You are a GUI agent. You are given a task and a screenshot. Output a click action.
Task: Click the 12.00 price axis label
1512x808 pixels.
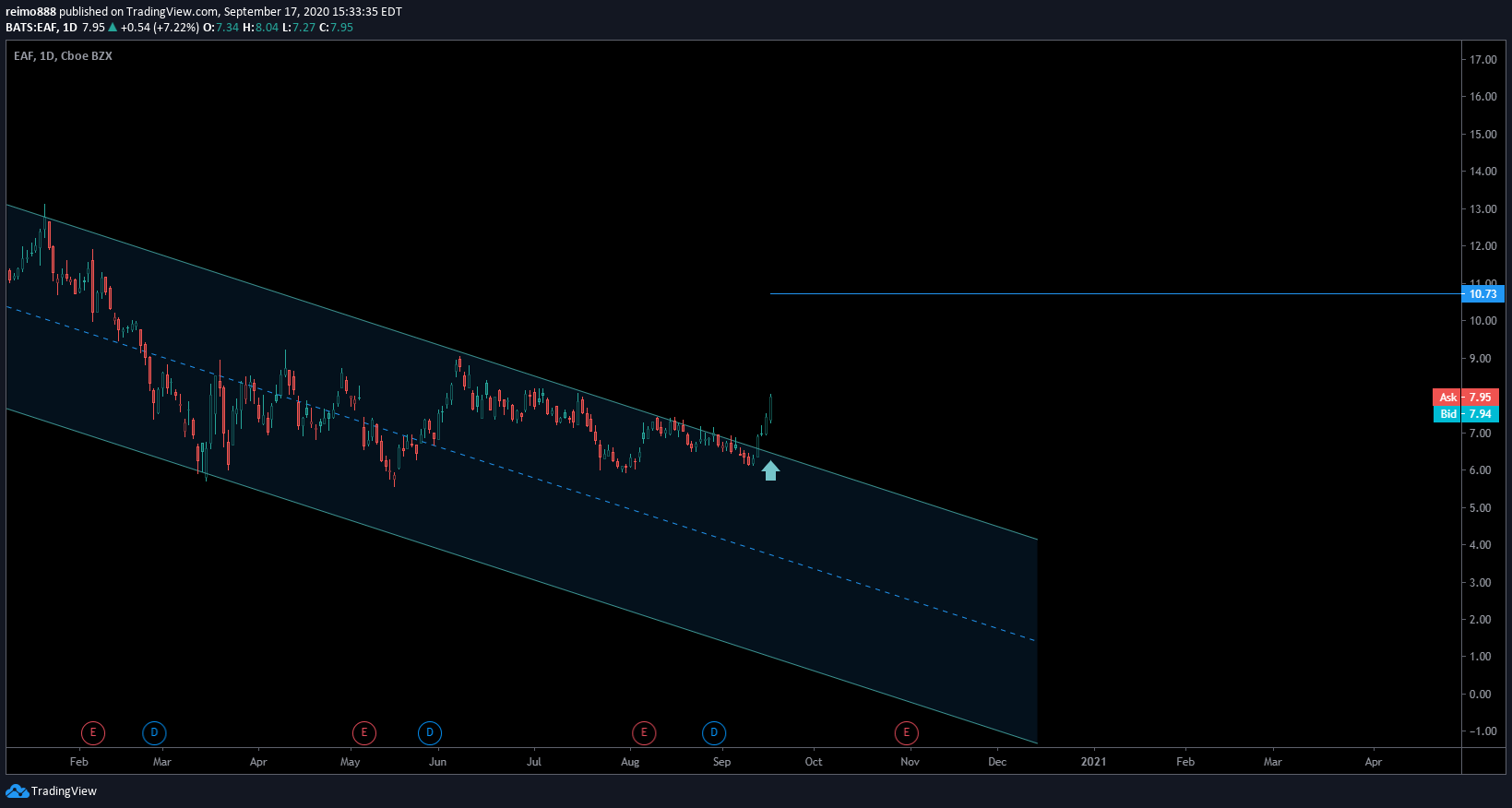[x=1483, y=246]
